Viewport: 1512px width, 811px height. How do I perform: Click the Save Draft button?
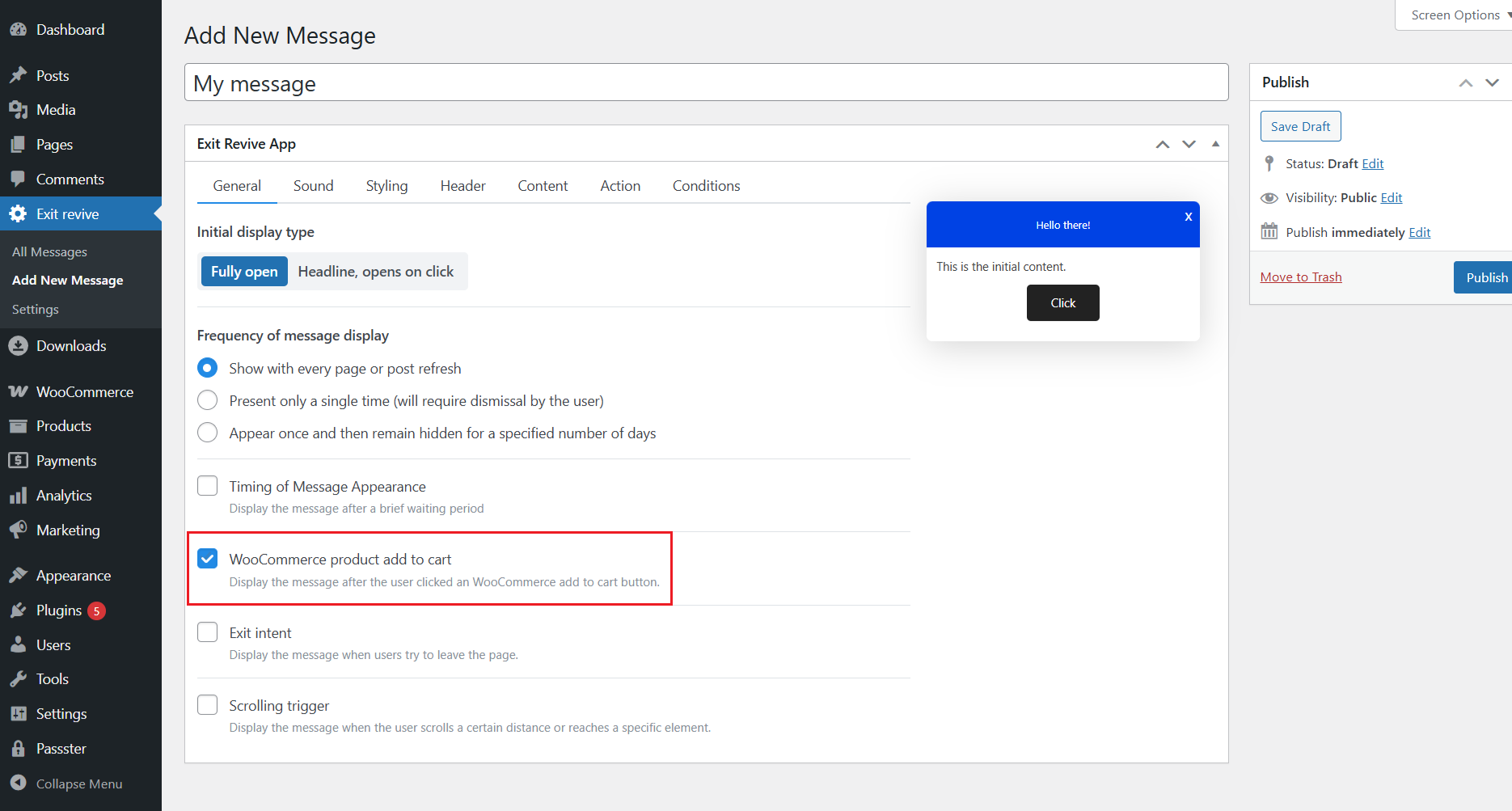(1300, 126)
